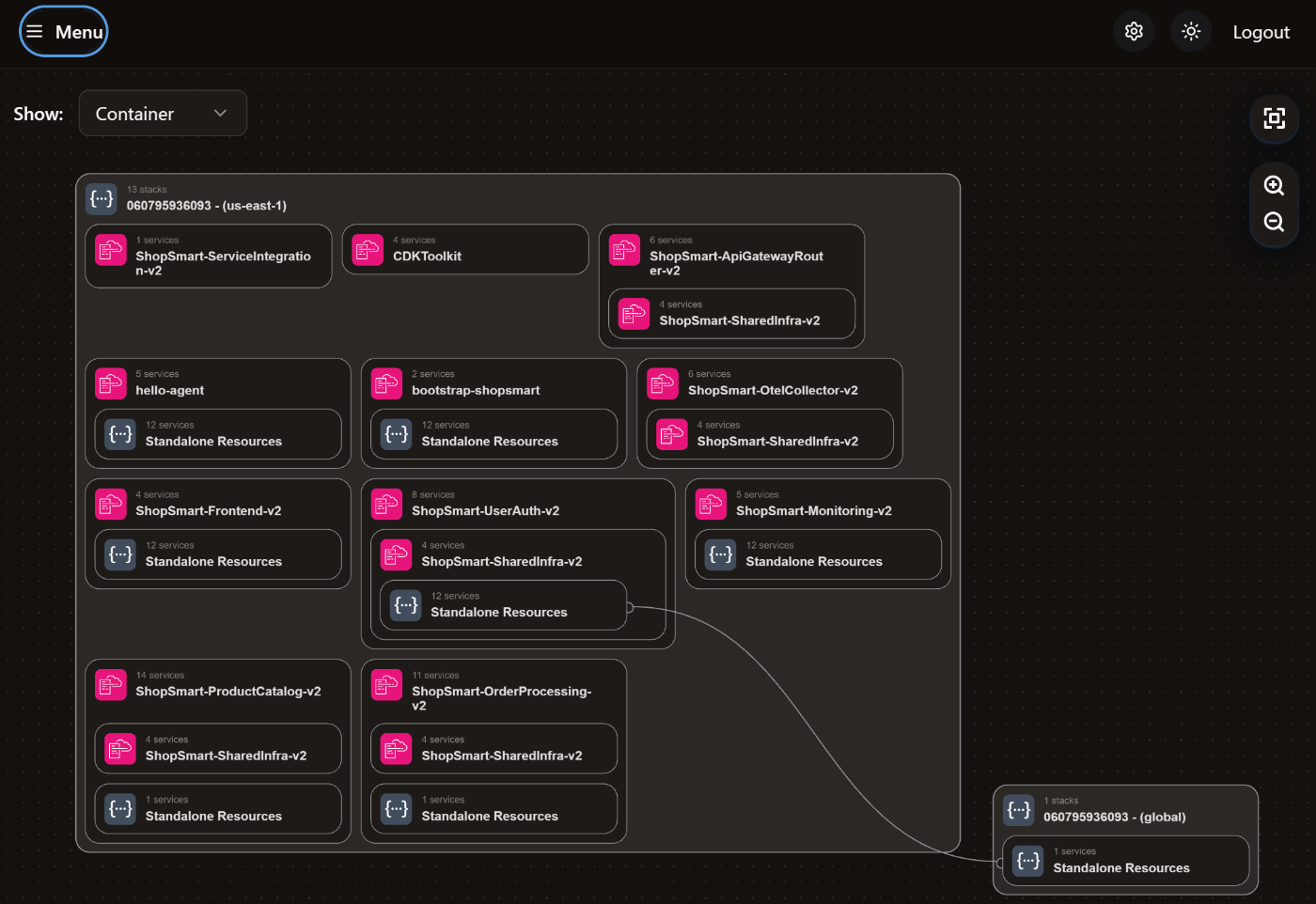Open Standalone Resources inside ShopSmart-Frontend-v2
This screenshot has height=904, width=1316.
click(x=218, y=554)
